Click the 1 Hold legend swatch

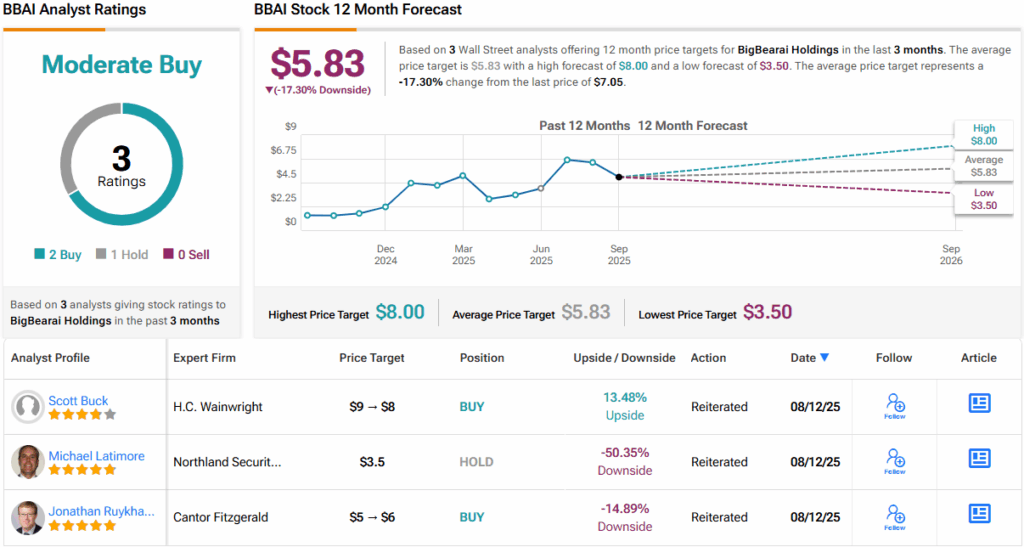100,255
